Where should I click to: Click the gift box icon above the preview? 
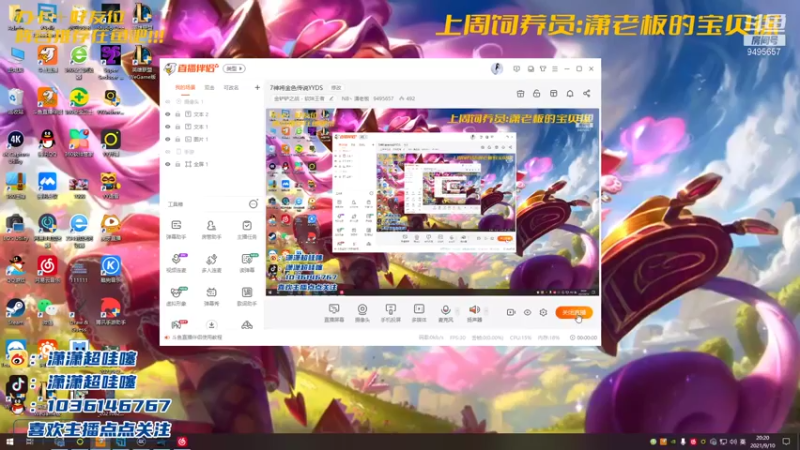[x=520, y=93]
